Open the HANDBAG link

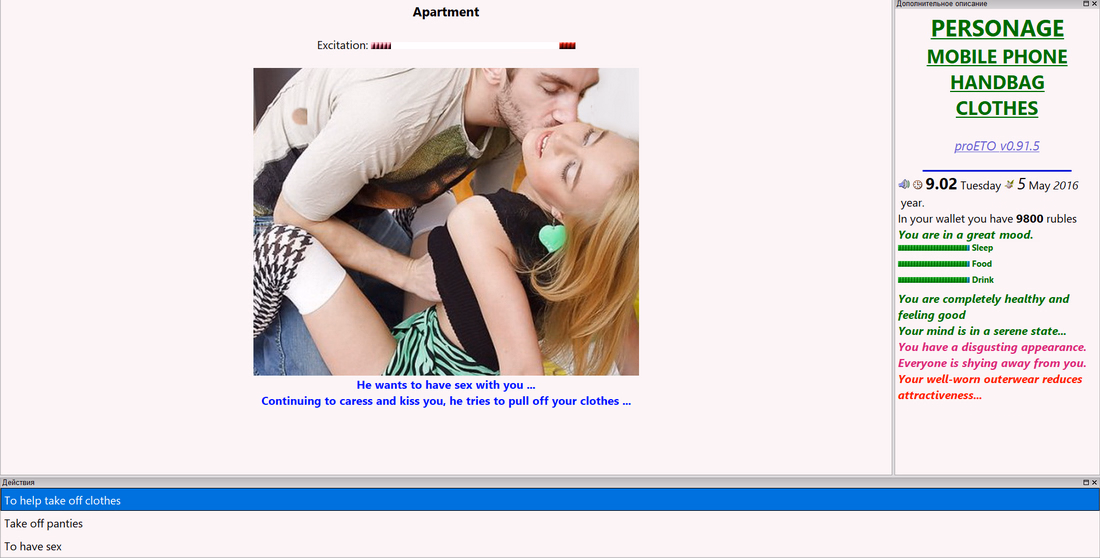[x=997, y=83]
